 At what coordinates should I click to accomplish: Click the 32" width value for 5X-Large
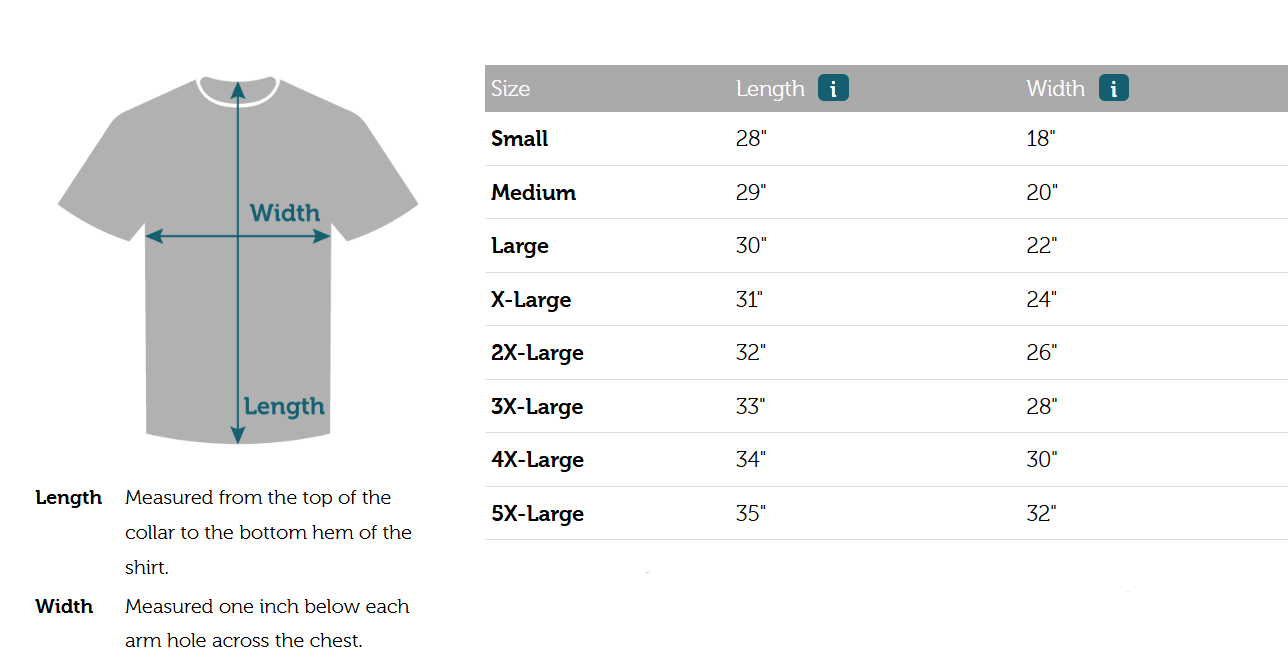click(x=1041, y=514)
